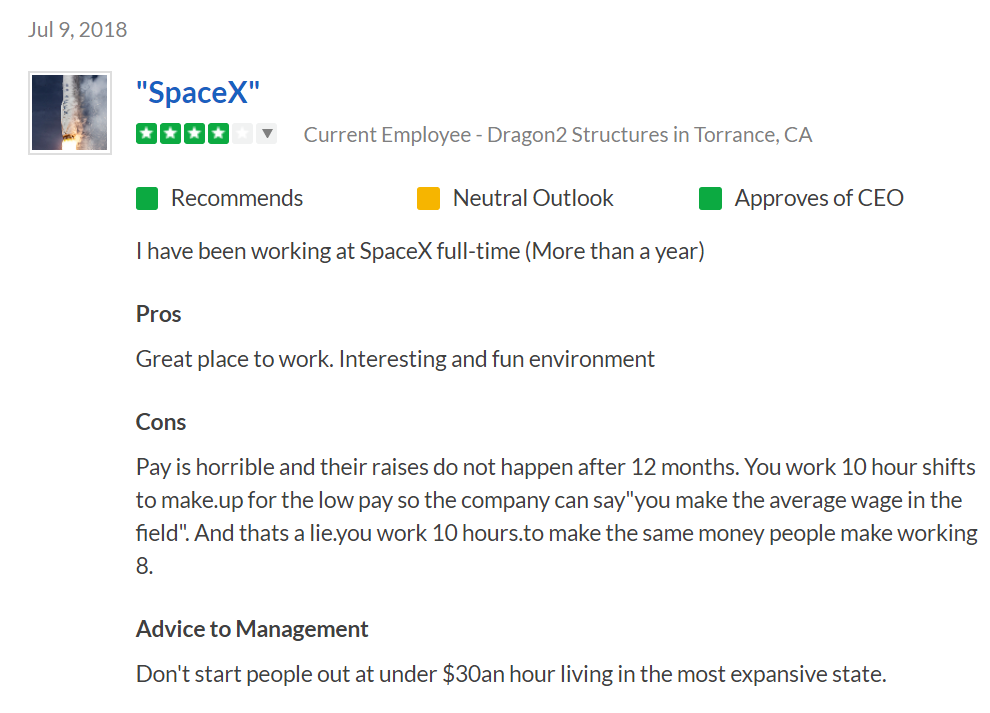This screenshot has height=713, width=990.
Task: Click the green Approves of CEO square
Action: point(710,198)
